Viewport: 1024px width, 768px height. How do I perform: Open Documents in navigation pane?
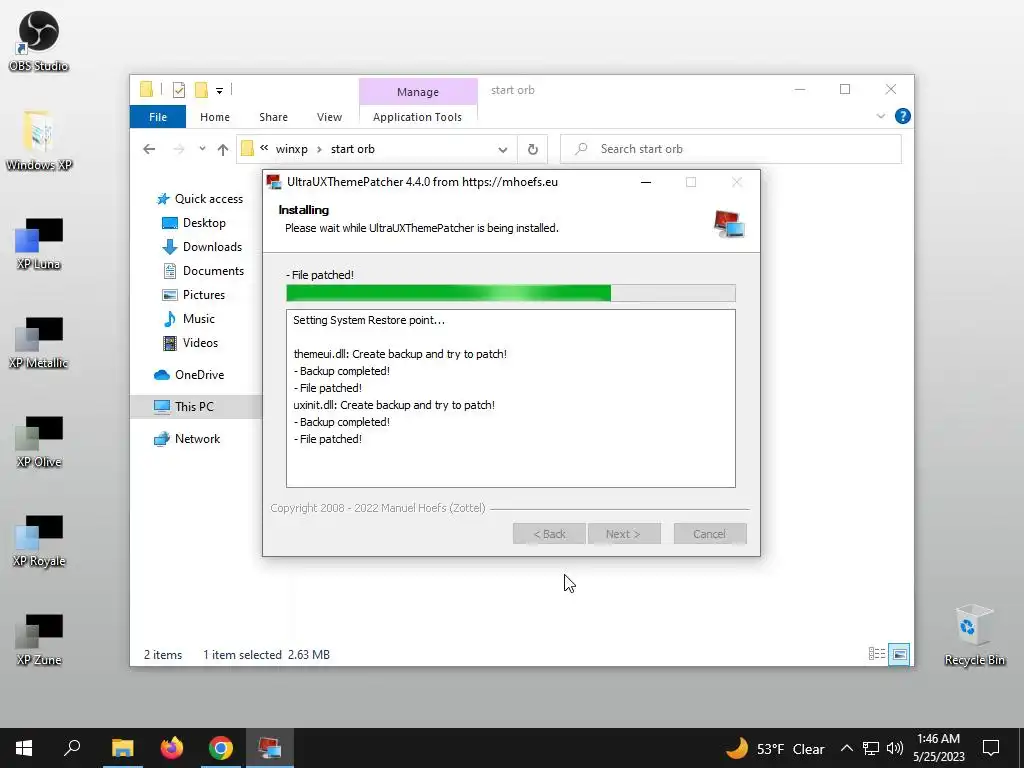click(202, 270)
